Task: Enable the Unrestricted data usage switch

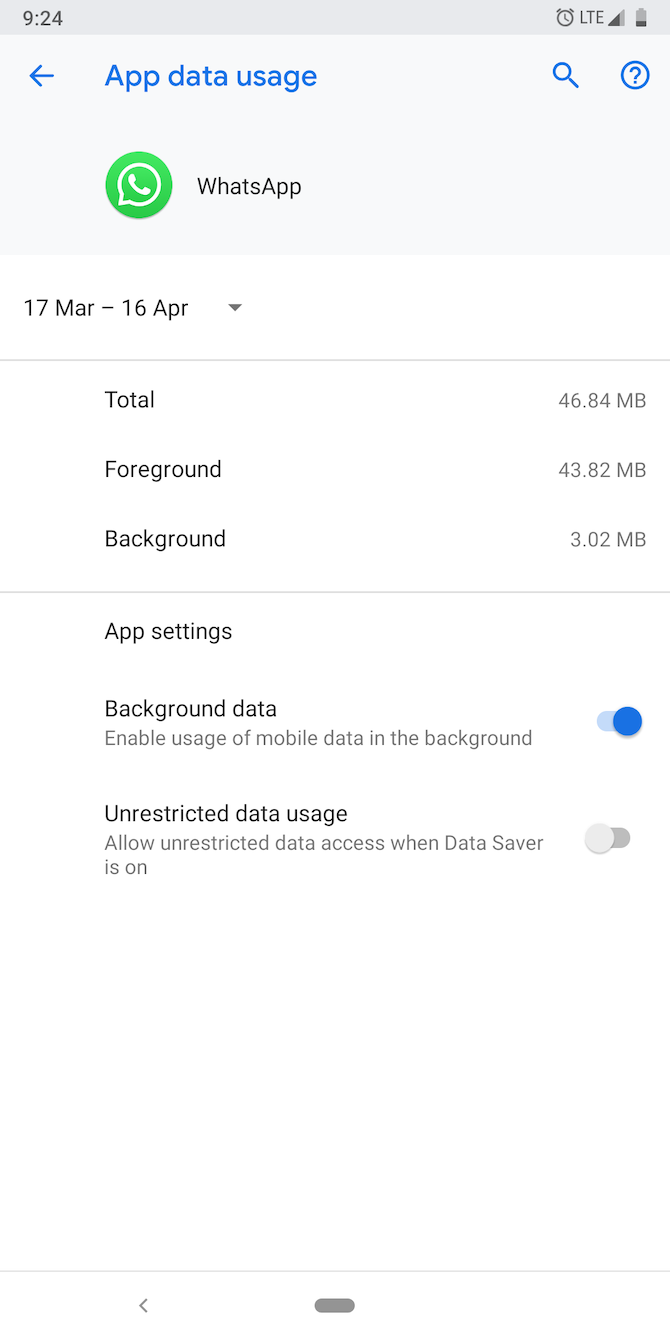Action: click(607, 838)
